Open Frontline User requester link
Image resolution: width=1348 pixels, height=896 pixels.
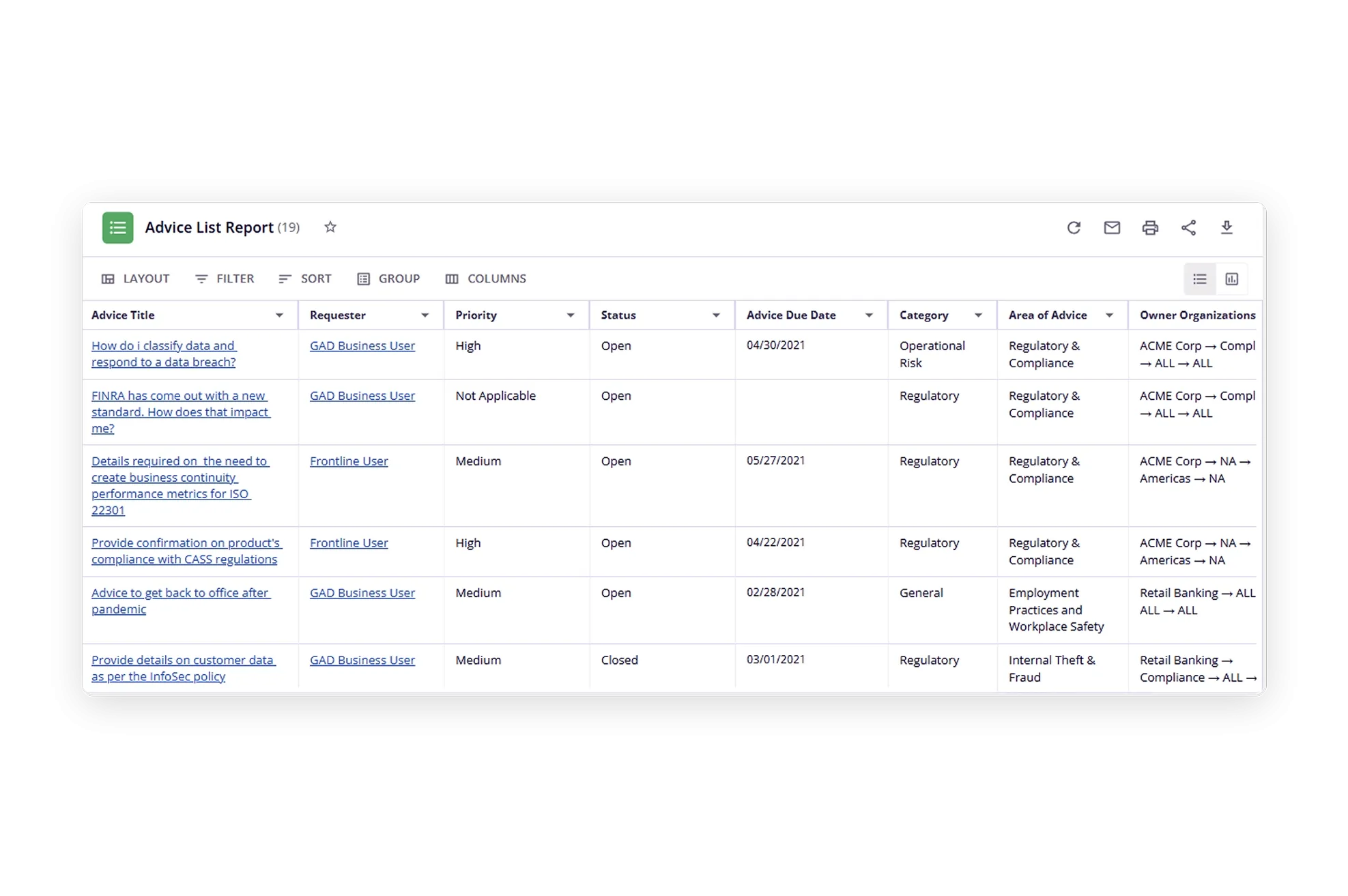pyautogui.click(x=349, y=461)
